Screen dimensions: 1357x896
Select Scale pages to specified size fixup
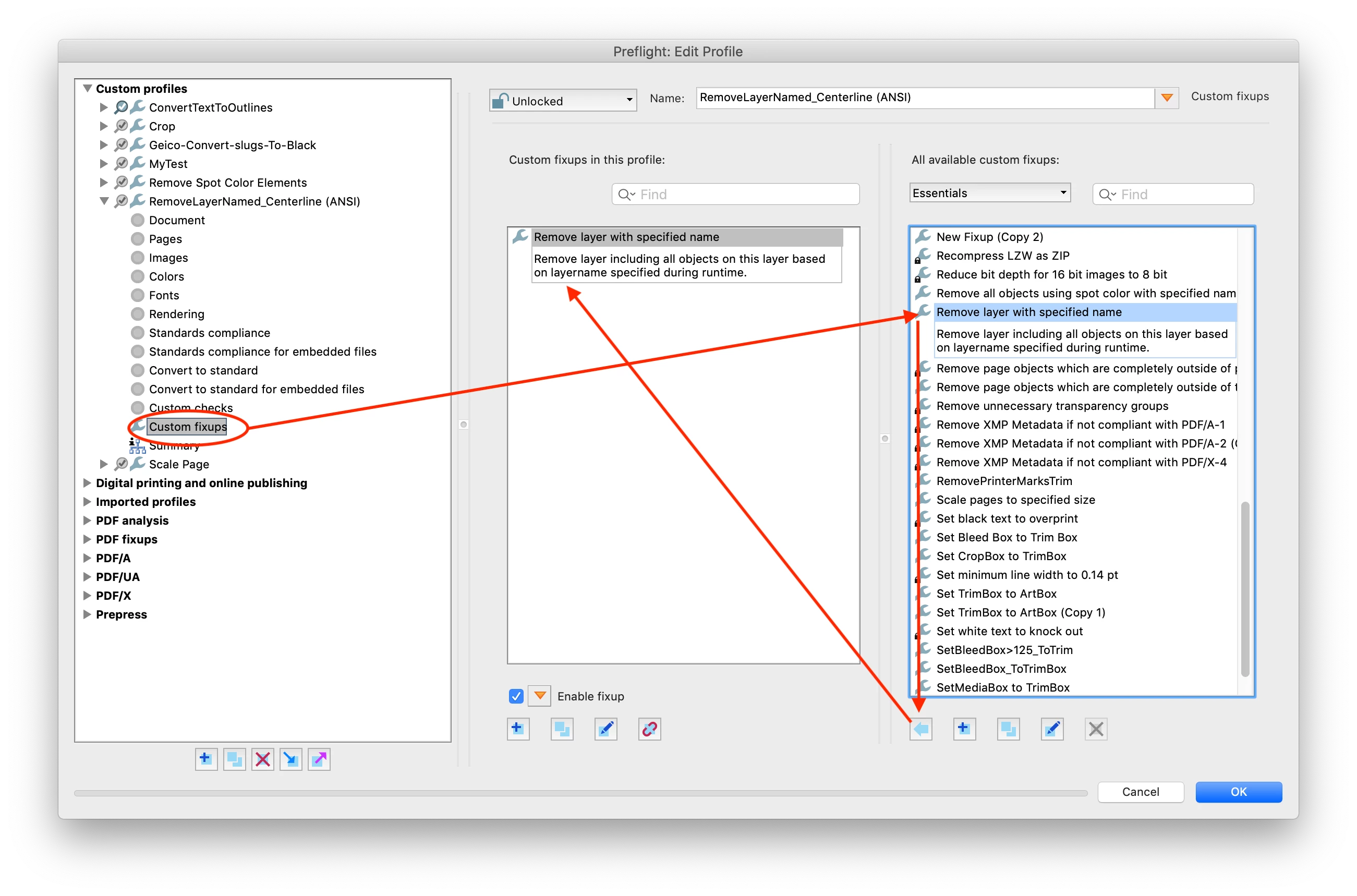[1015, 500]
